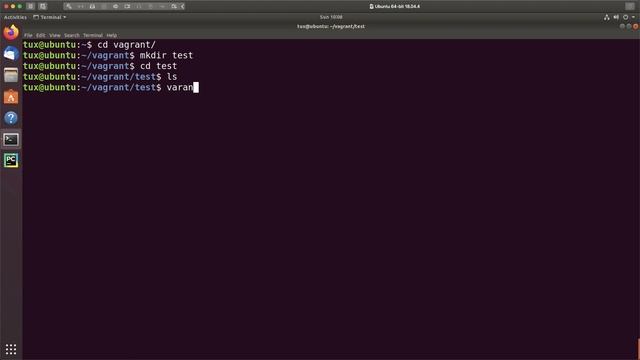The width and height of the screenshot is (640, 360).
Task: Open the View menu
Action: tap(55, 36)
